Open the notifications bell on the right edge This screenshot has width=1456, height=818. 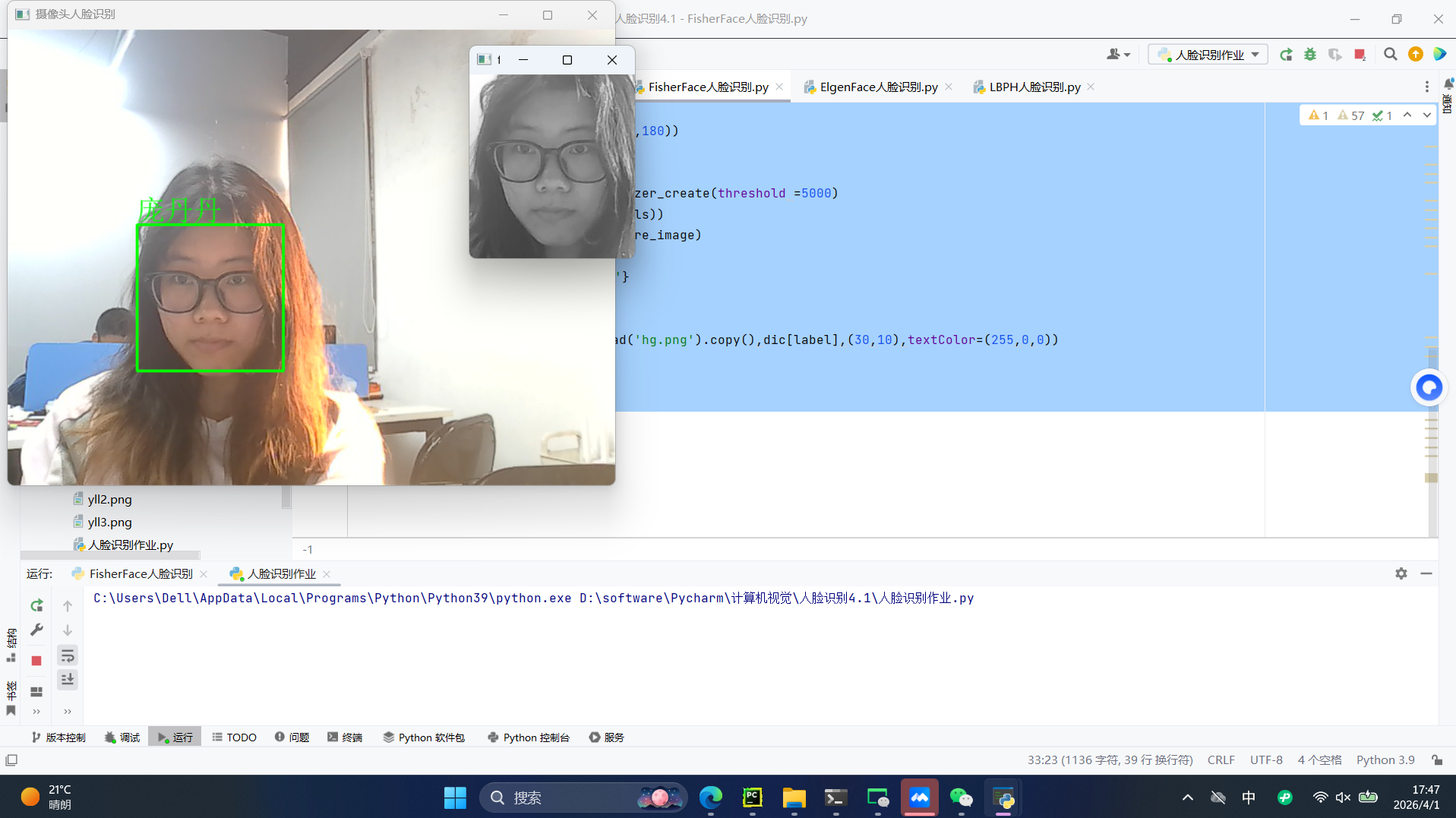[1448, 84]
